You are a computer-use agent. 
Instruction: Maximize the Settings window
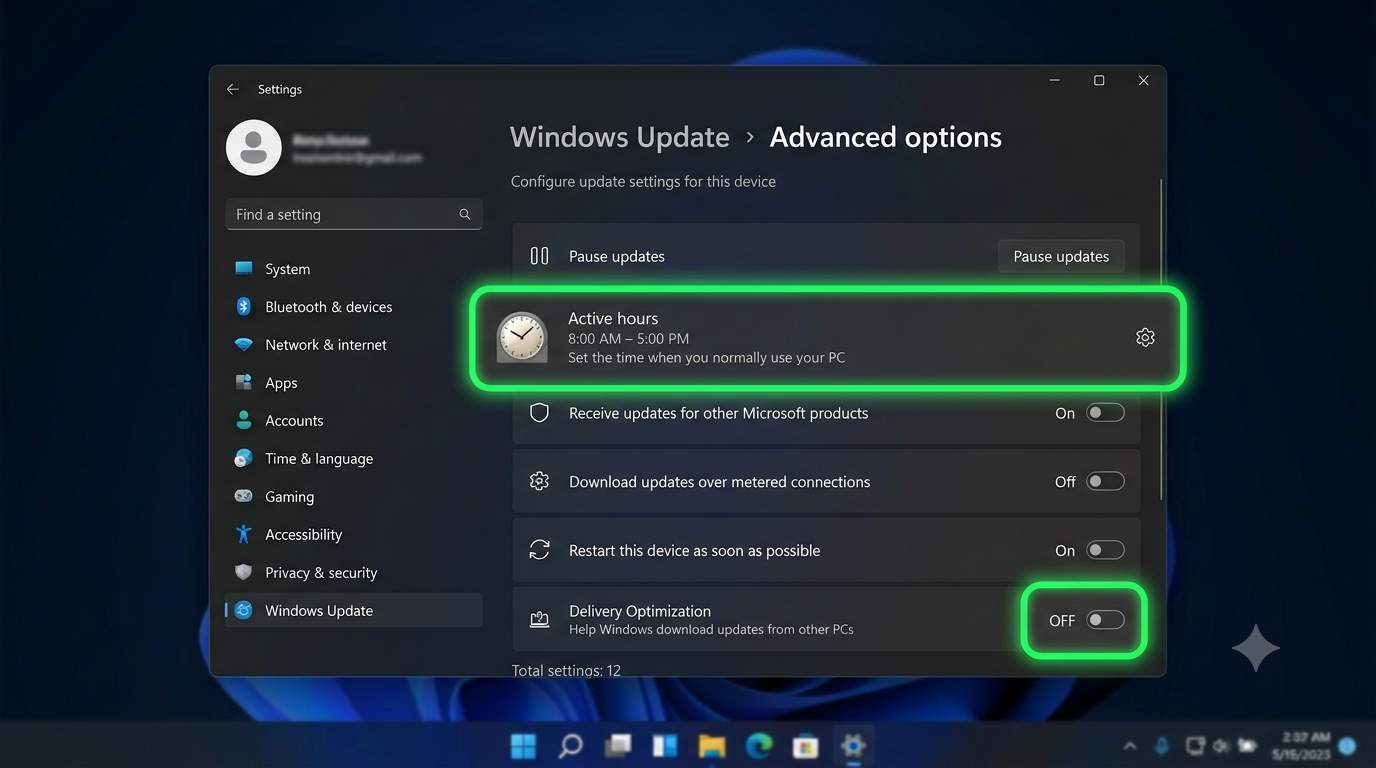(1099, 80)
